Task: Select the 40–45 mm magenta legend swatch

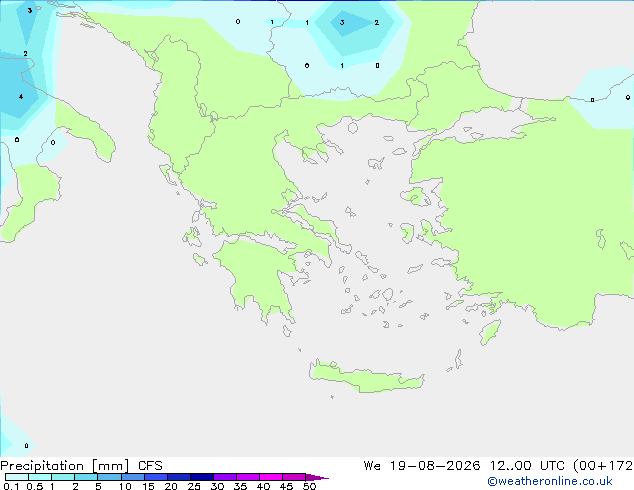Action: click(271, 477)
